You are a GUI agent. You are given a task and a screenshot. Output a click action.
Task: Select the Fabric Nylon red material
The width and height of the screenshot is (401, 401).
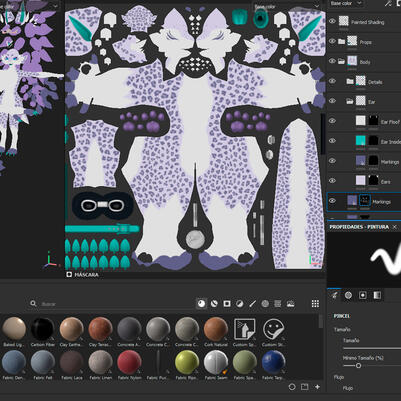click(129, 362)
